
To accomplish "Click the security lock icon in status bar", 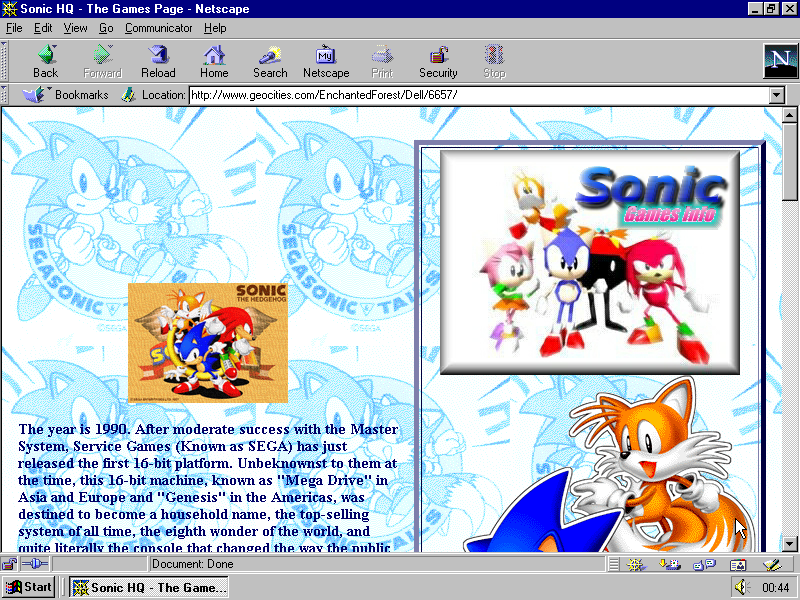I will [9, 564].
